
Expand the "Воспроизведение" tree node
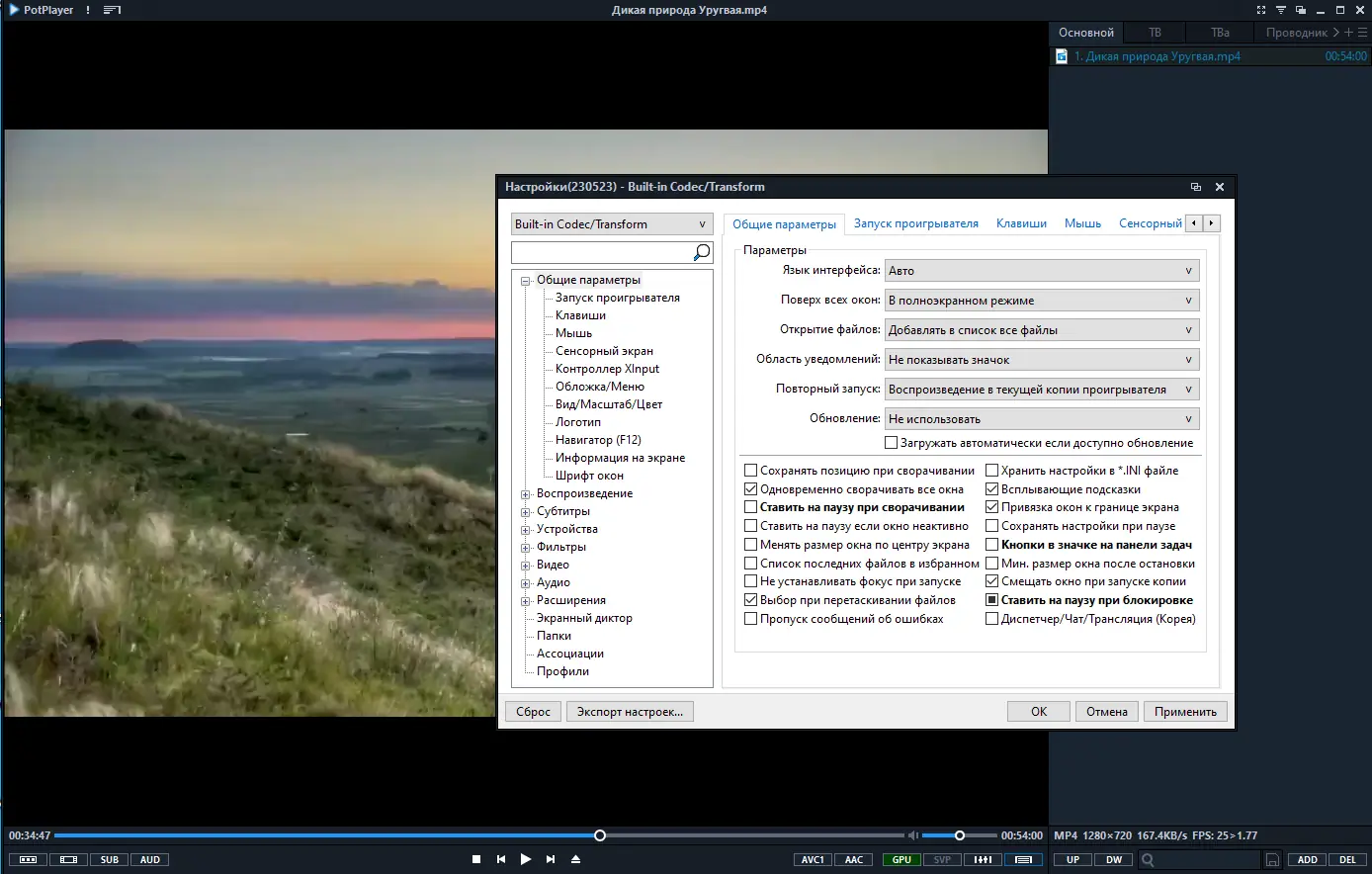(526, 494)
